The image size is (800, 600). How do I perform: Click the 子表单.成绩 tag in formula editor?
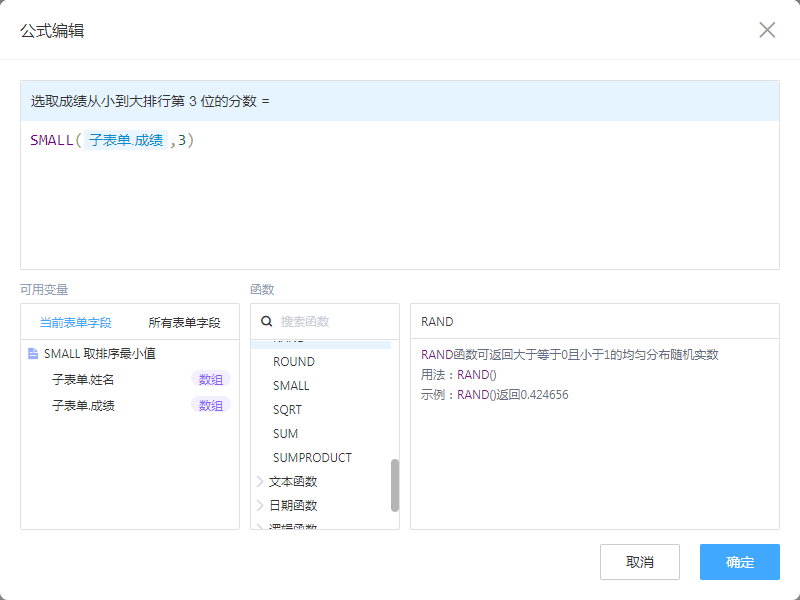[125, 142]
